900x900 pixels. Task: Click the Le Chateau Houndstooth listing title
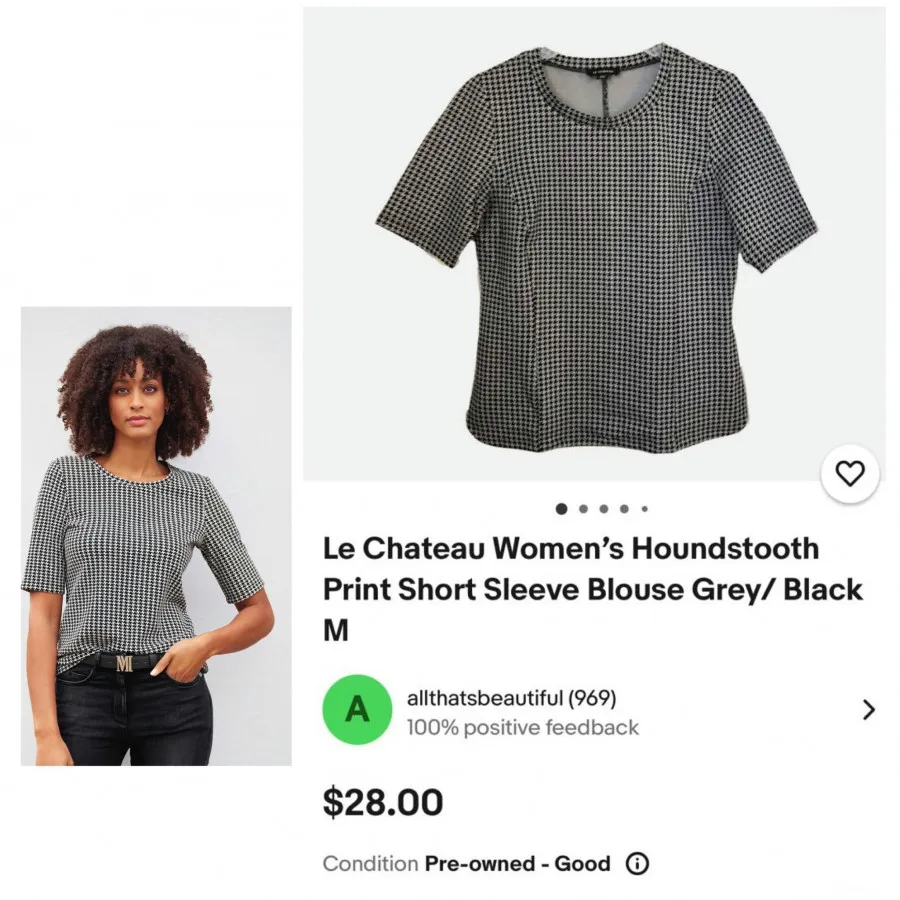(x=592, y=589)
